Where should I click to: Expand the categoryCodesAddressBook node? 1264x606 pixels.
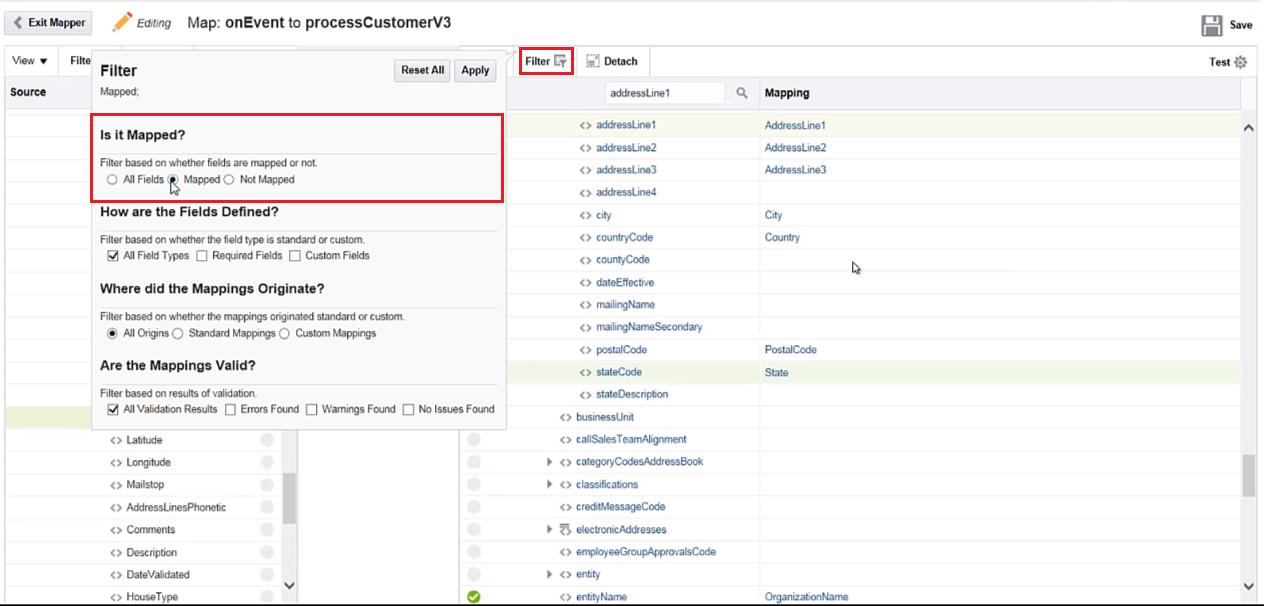coord(549,462)
